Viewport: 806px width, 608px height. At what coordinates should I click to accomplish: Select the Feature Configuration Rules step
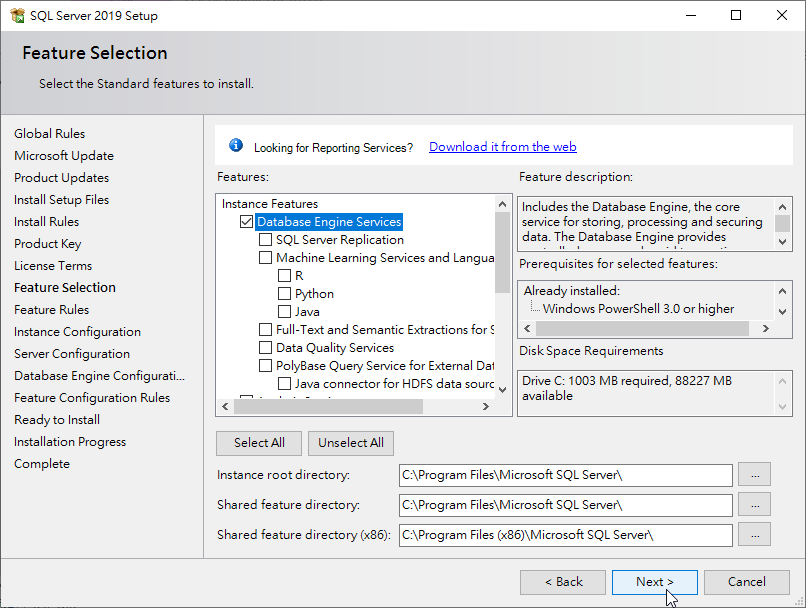(91, 398)
